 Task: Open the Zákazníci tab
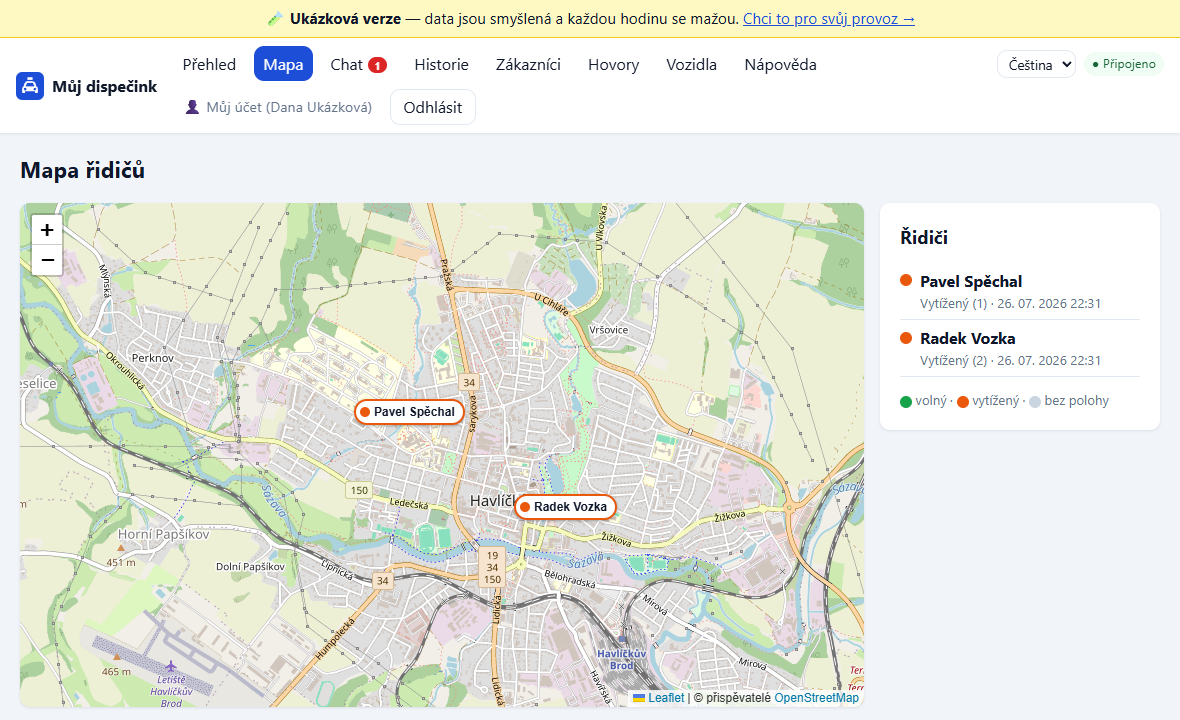(x=528, y=65)
